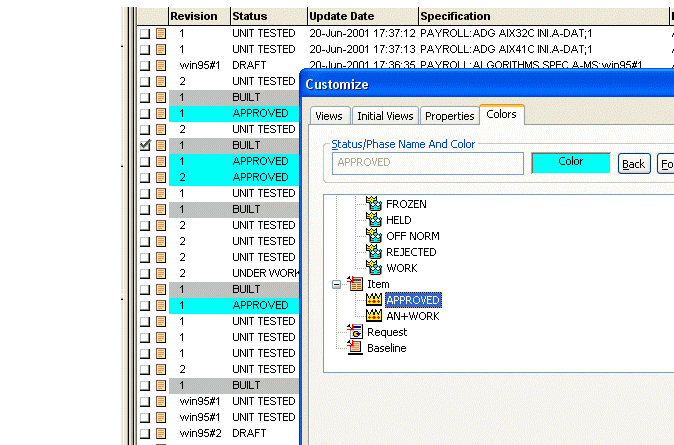Viewport: 674px width, 445px height.
Task: Go to the Properties tab
Action: click(x=449, y=116)
